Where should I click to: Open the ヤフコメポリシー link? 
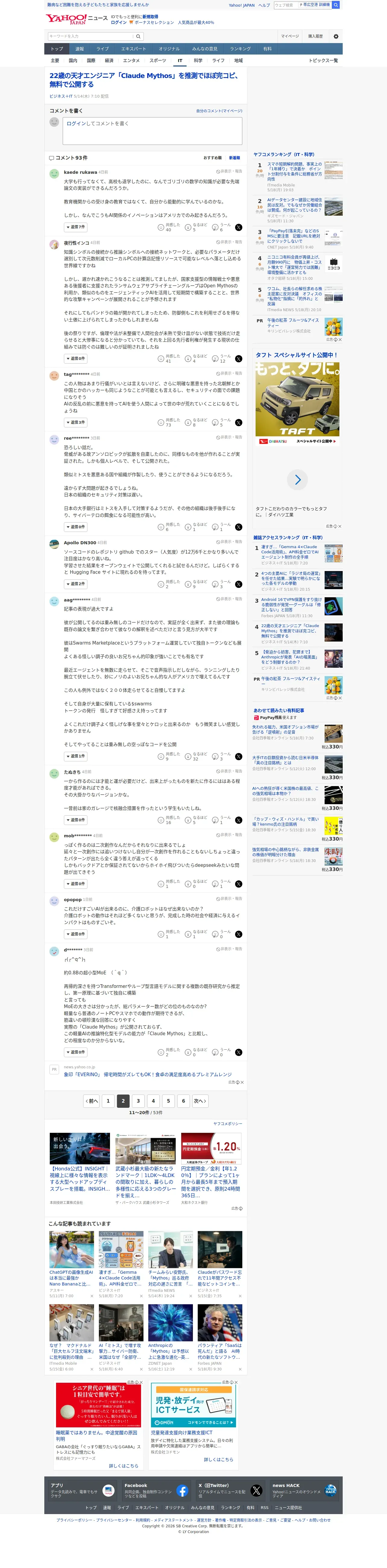coord(228,1124)
